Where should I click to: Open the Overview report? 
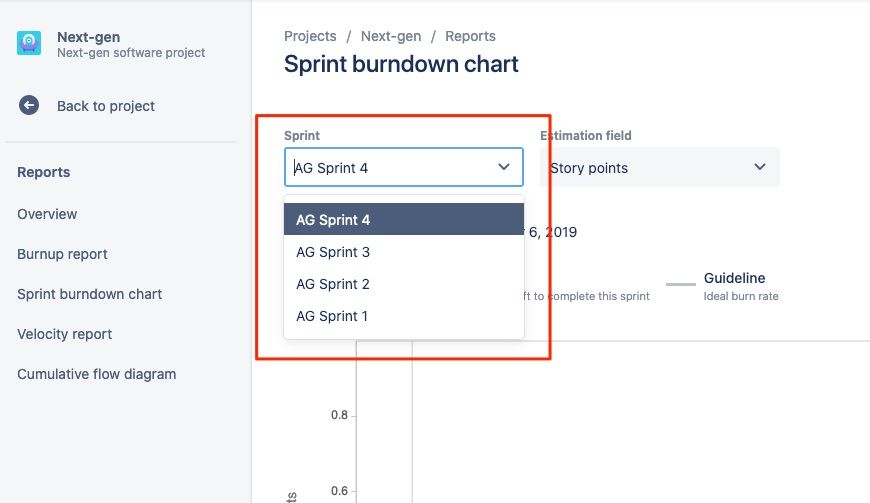point(47,214)
